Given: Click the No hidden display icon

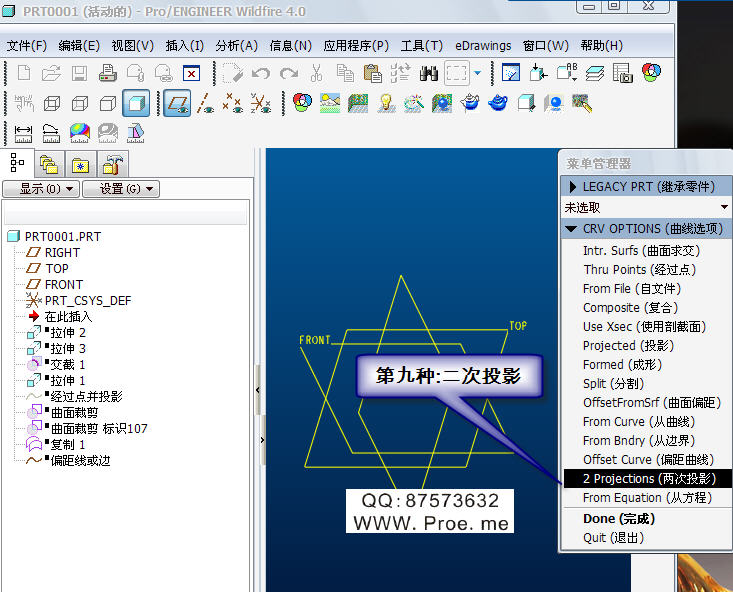Looking at the screenshot, I should point(108,103).
